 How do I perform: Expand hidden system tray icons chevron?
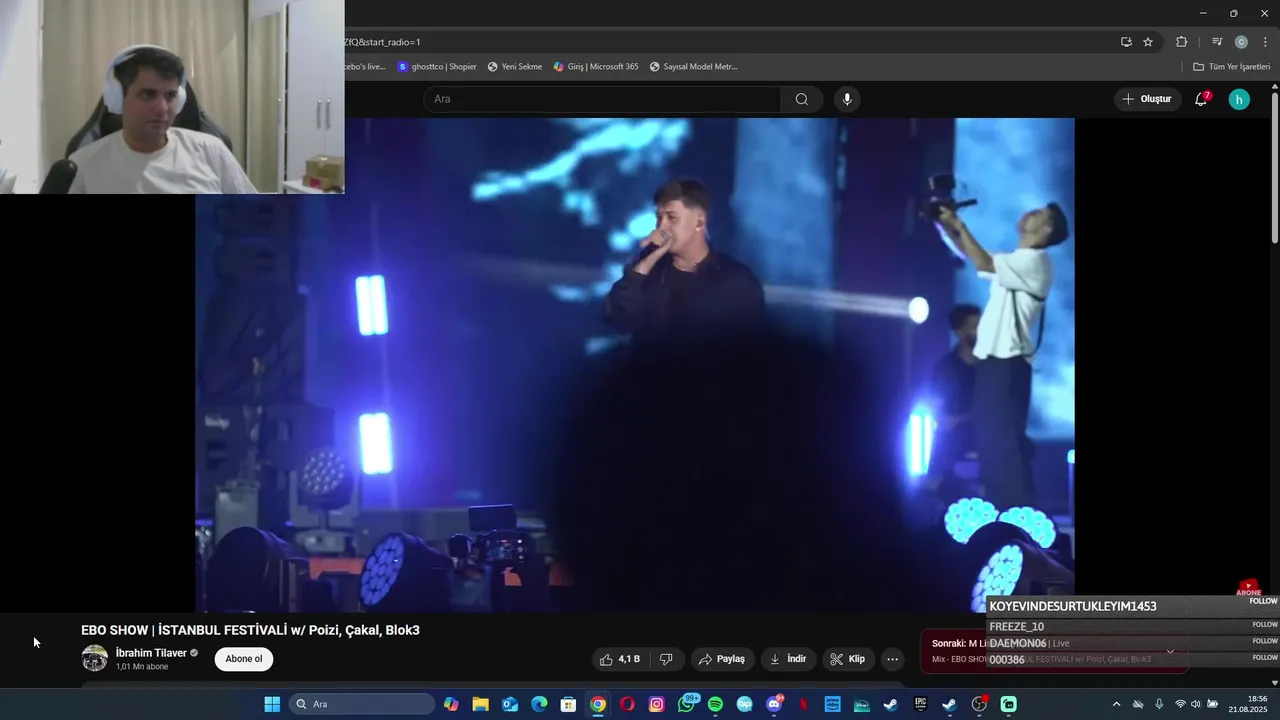[x=1116, y=704]
